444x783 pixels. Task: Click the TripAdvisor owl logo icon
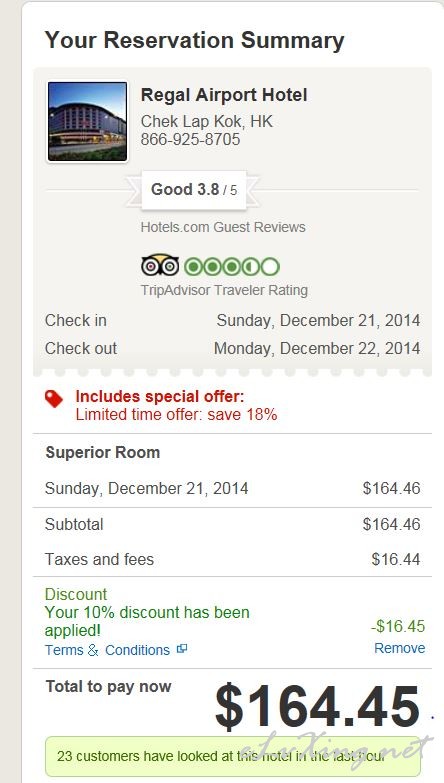(160, 266)
